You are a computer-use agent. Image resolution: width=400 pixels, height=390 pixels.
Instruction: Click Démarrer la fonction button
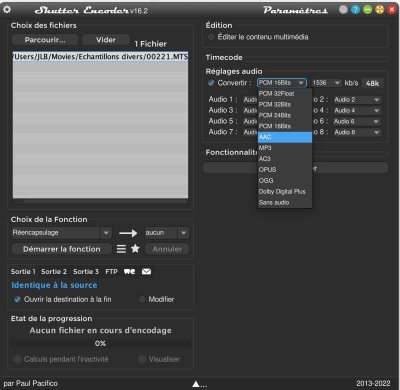(x=62, y=249)
